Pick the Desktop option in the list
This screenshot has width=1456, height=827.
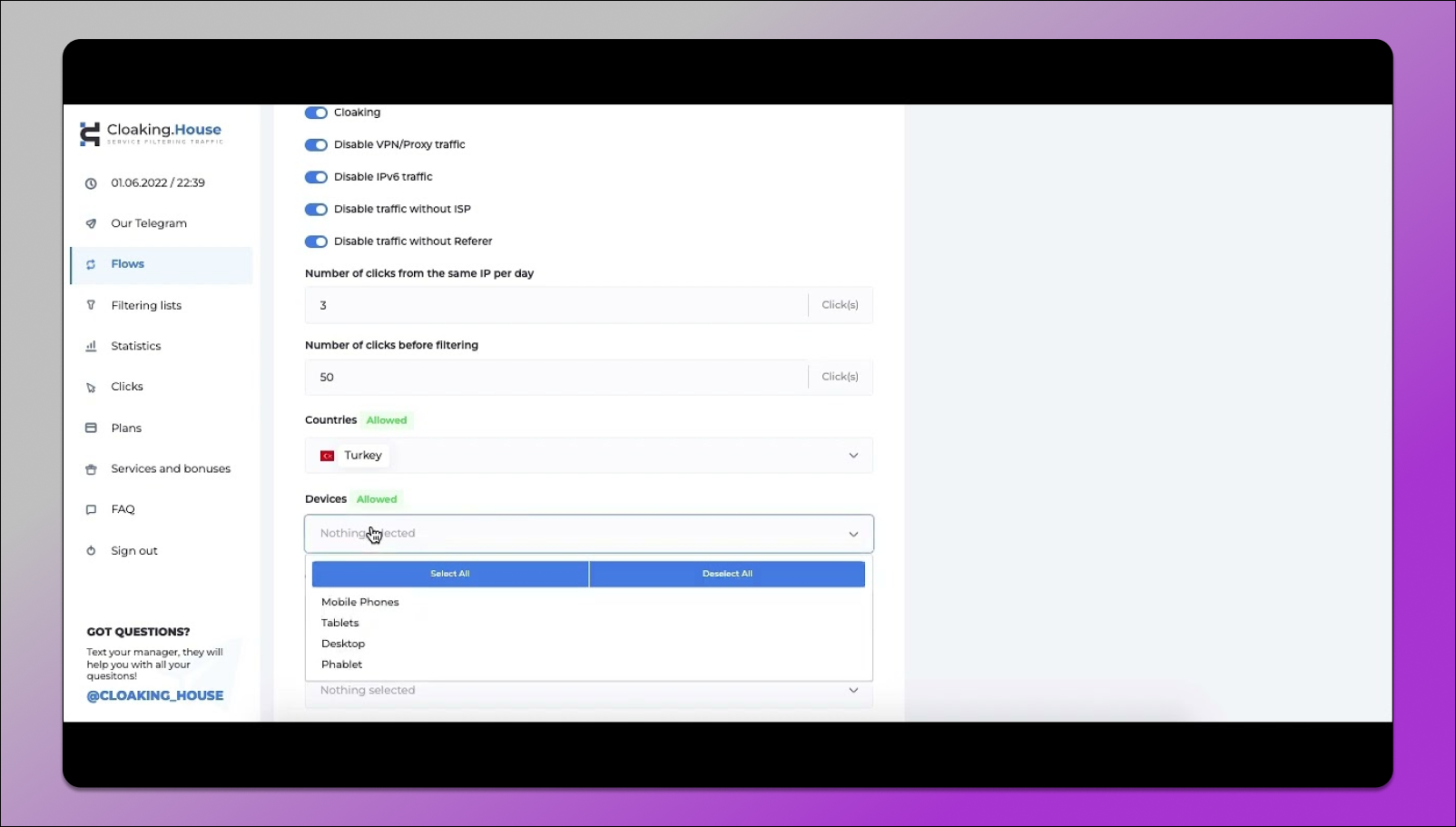[x=343, y=644]
